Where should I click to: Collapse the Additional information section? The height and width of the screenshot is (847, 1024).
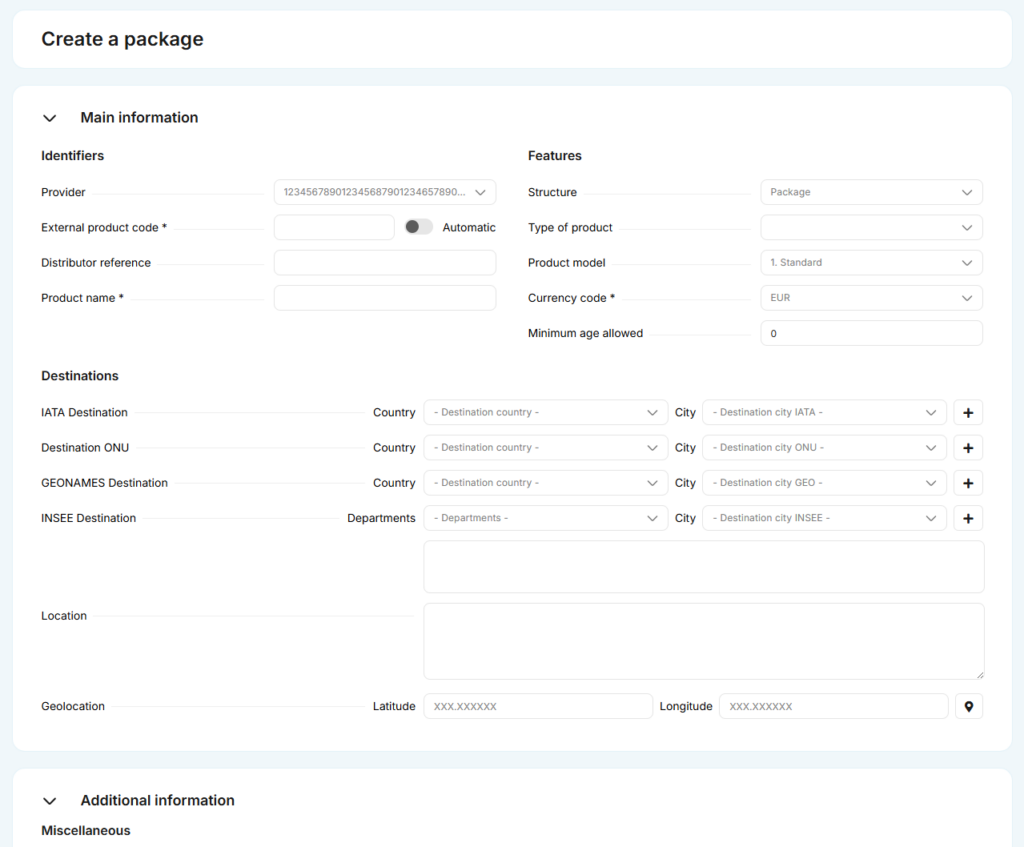point(50,801)
